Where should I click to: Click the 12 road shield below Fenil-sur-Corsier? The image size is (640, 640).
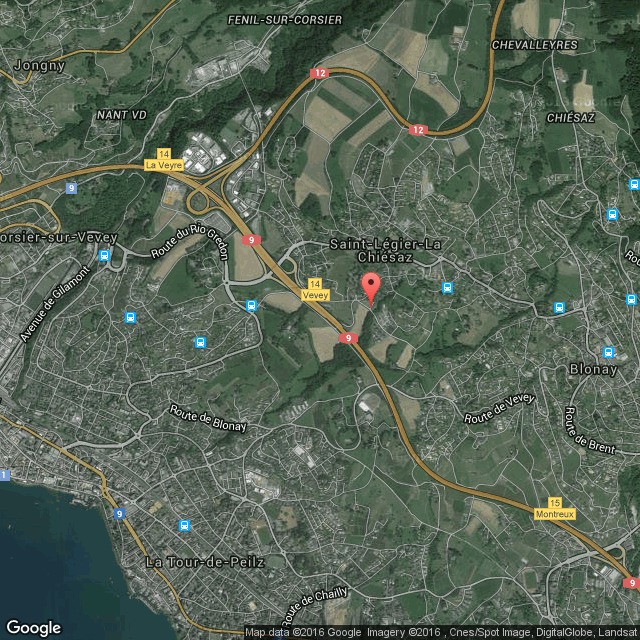click(x=320, y=73)
